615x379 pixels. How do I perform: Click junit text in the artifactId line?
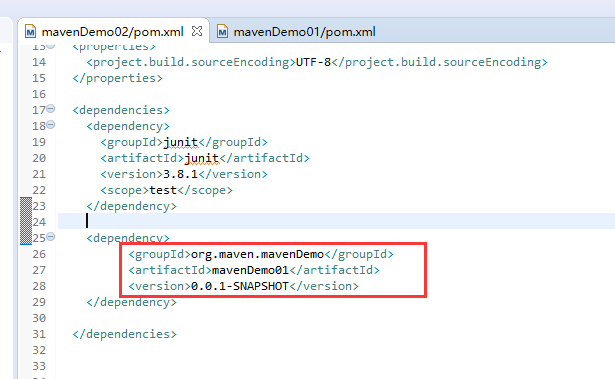click(202, 158)
